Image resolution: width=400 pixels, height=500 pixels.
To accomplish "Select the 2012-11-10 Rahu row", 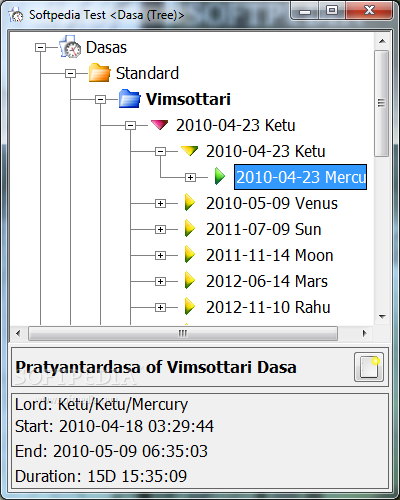I will 268,307.
